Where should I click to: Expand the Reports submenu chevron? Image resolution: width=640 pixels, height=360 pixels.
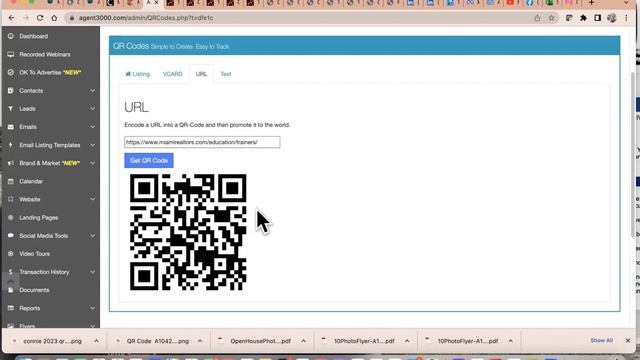tap(93, 308)
